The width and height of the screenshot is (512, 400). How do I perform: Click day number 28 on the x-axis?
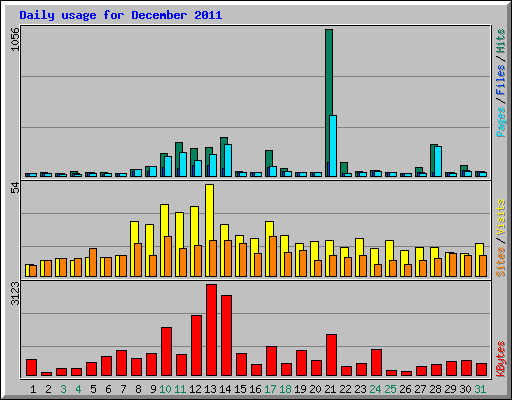click(435, 389)
